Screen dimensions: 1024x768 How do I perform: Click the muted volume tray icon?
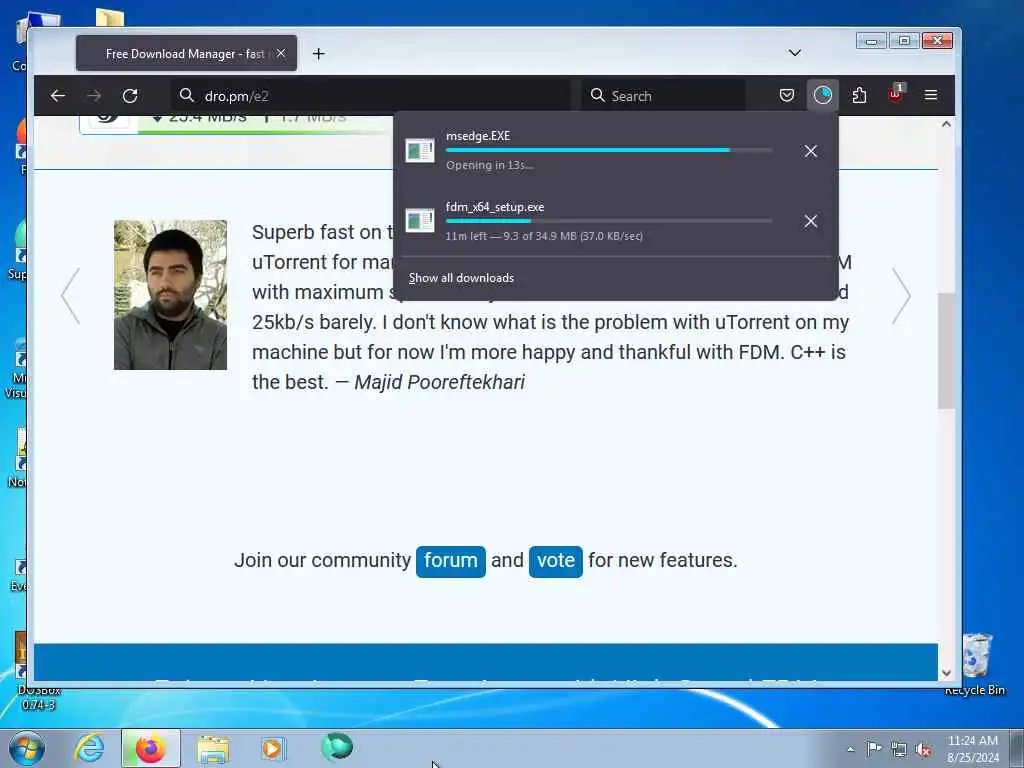click(x=923, y=749)
